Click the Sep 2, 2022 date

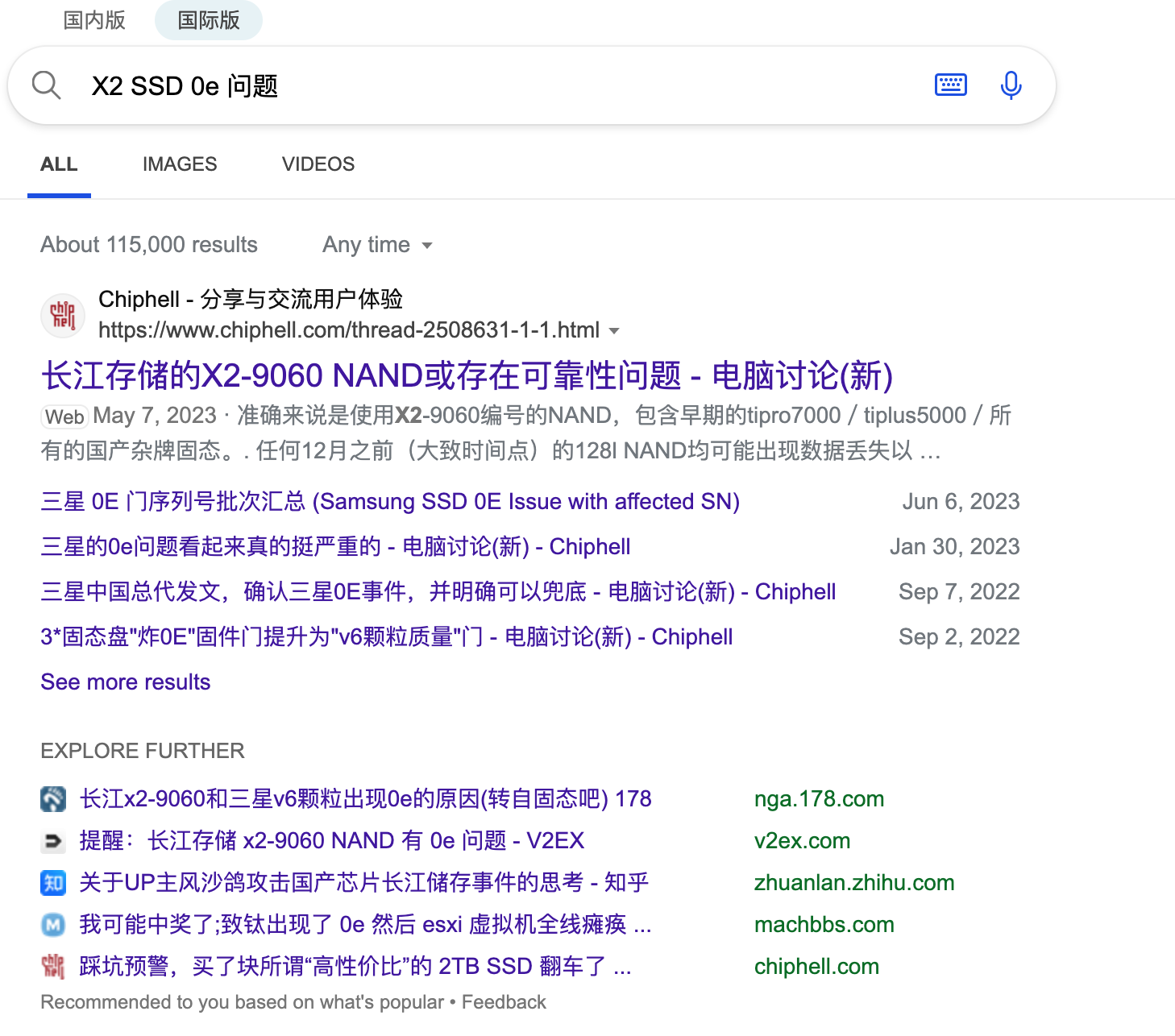coord(959,637)
